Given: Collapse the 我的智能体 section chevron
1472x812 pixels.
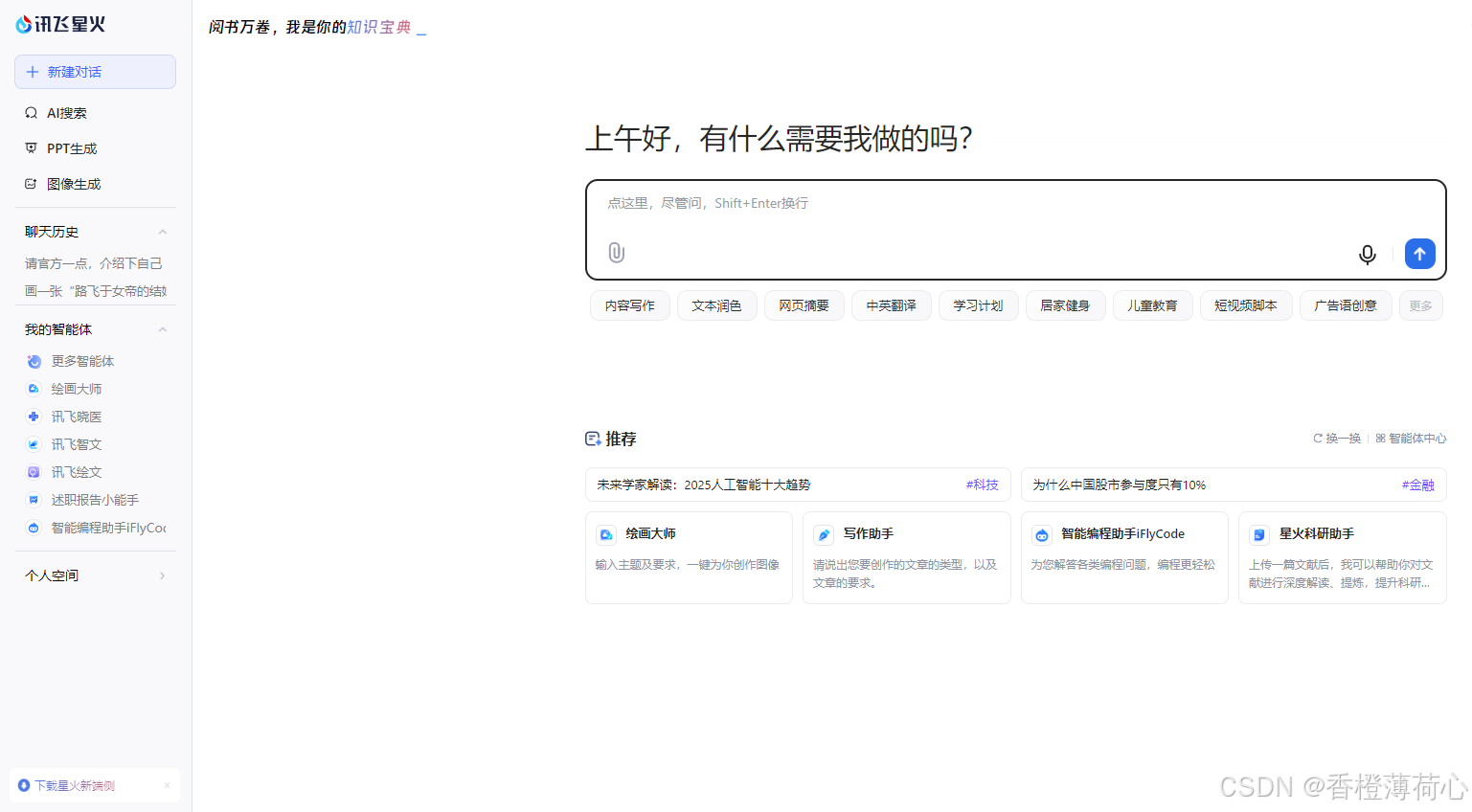Looking at the screenshot, I should click(x=163, y=329).
